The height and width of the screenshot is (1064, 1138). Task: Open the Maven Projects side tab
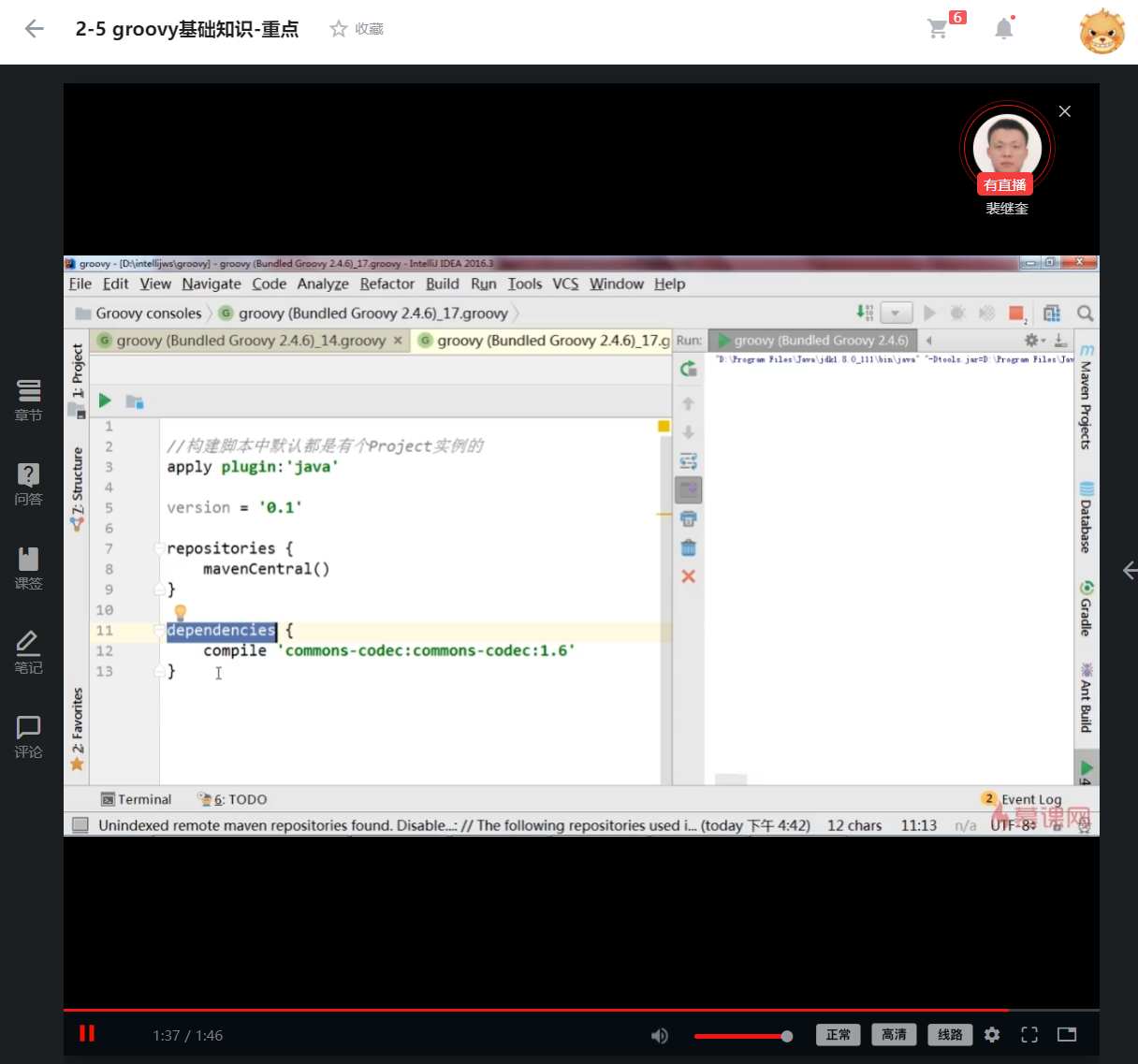click(1087, 398)
